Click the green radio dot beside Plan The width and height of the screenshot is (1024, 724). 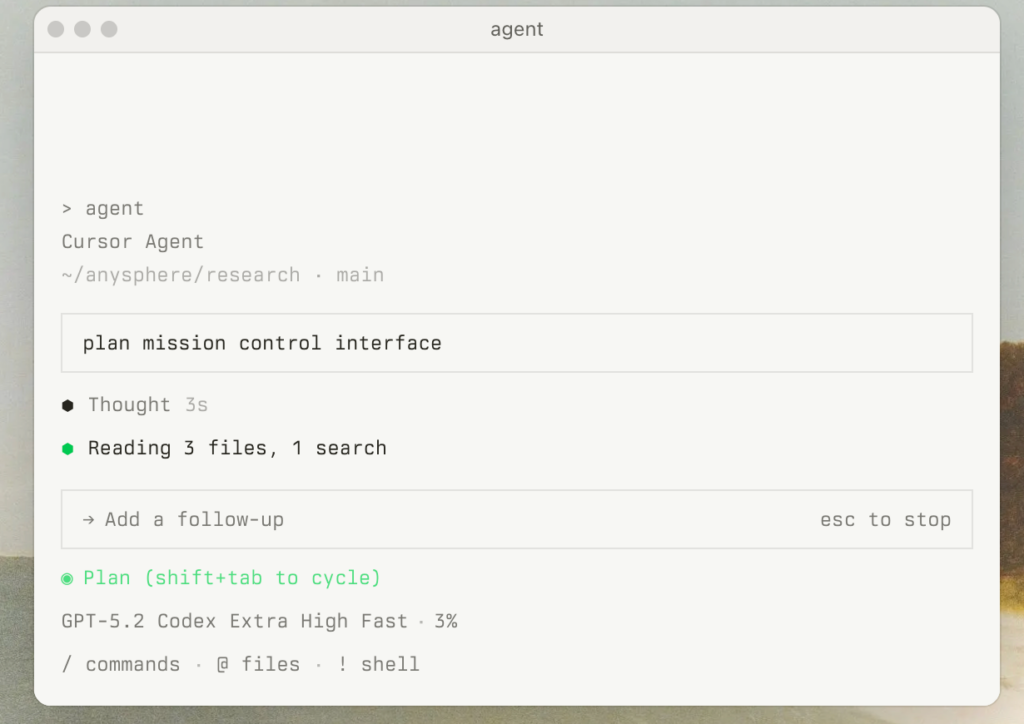[x=68, y=578]
